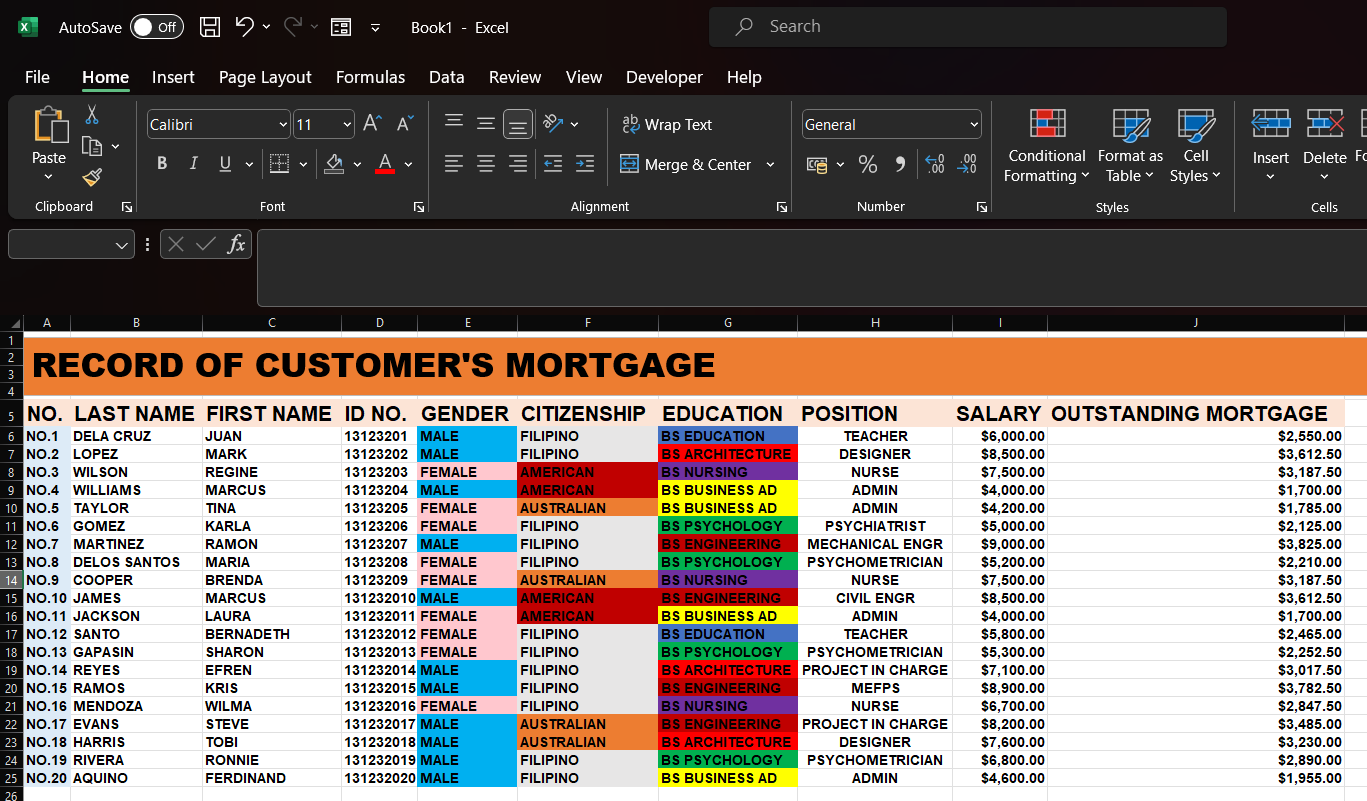Screen dimensions: 1367x801
Task: Open the Clipboard pane launcher
Action: (x=126, y=207)
